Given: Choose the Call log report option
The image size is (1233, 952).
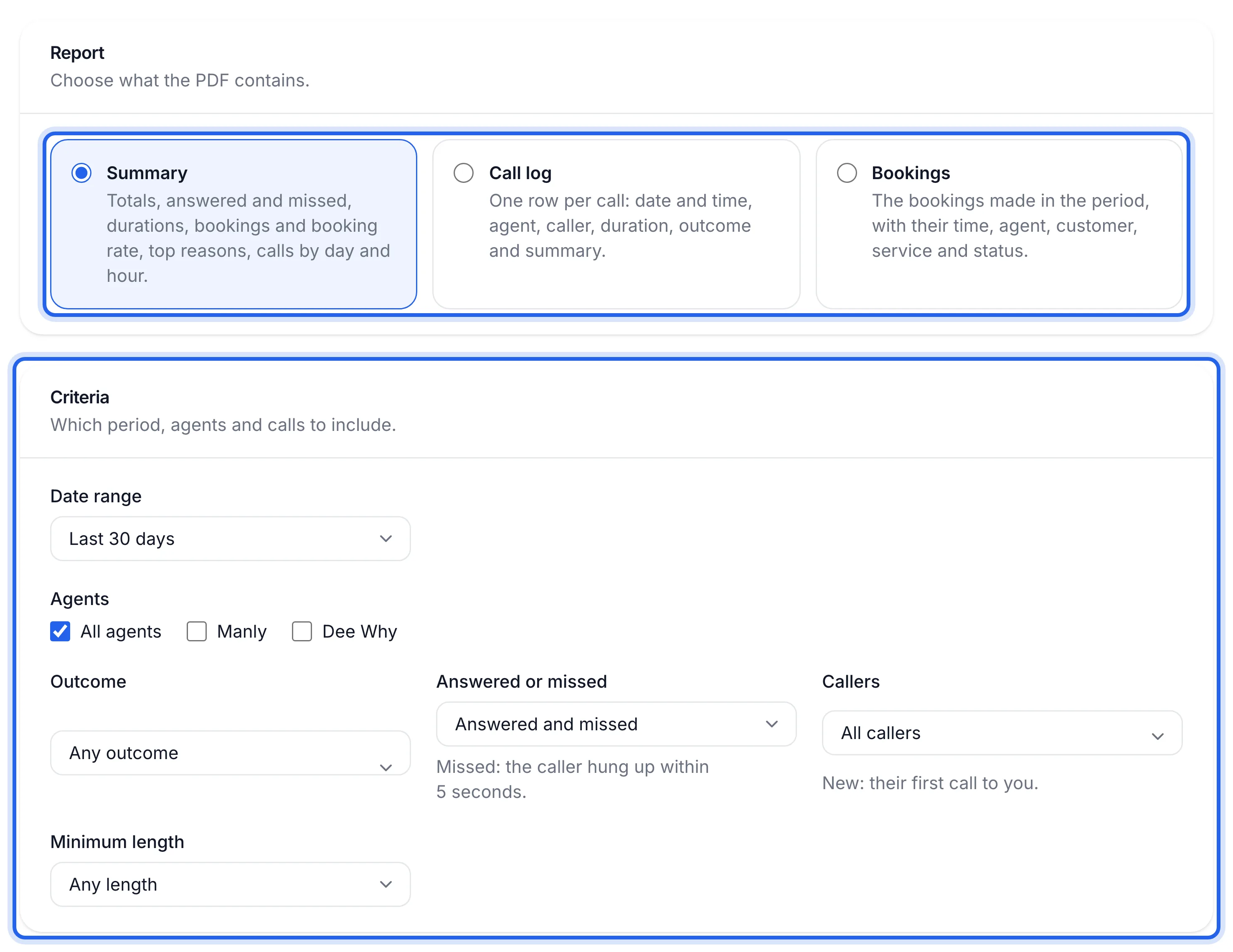Looking at the screenshot, I should pos(464,173).
